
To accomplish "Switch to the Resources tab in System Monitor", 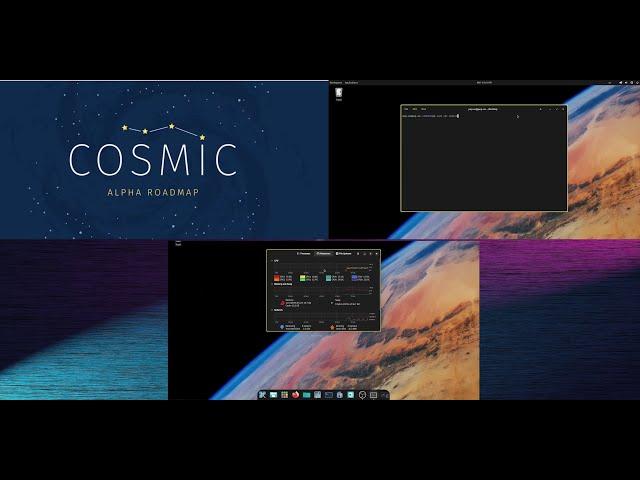I will pos(323,253).
